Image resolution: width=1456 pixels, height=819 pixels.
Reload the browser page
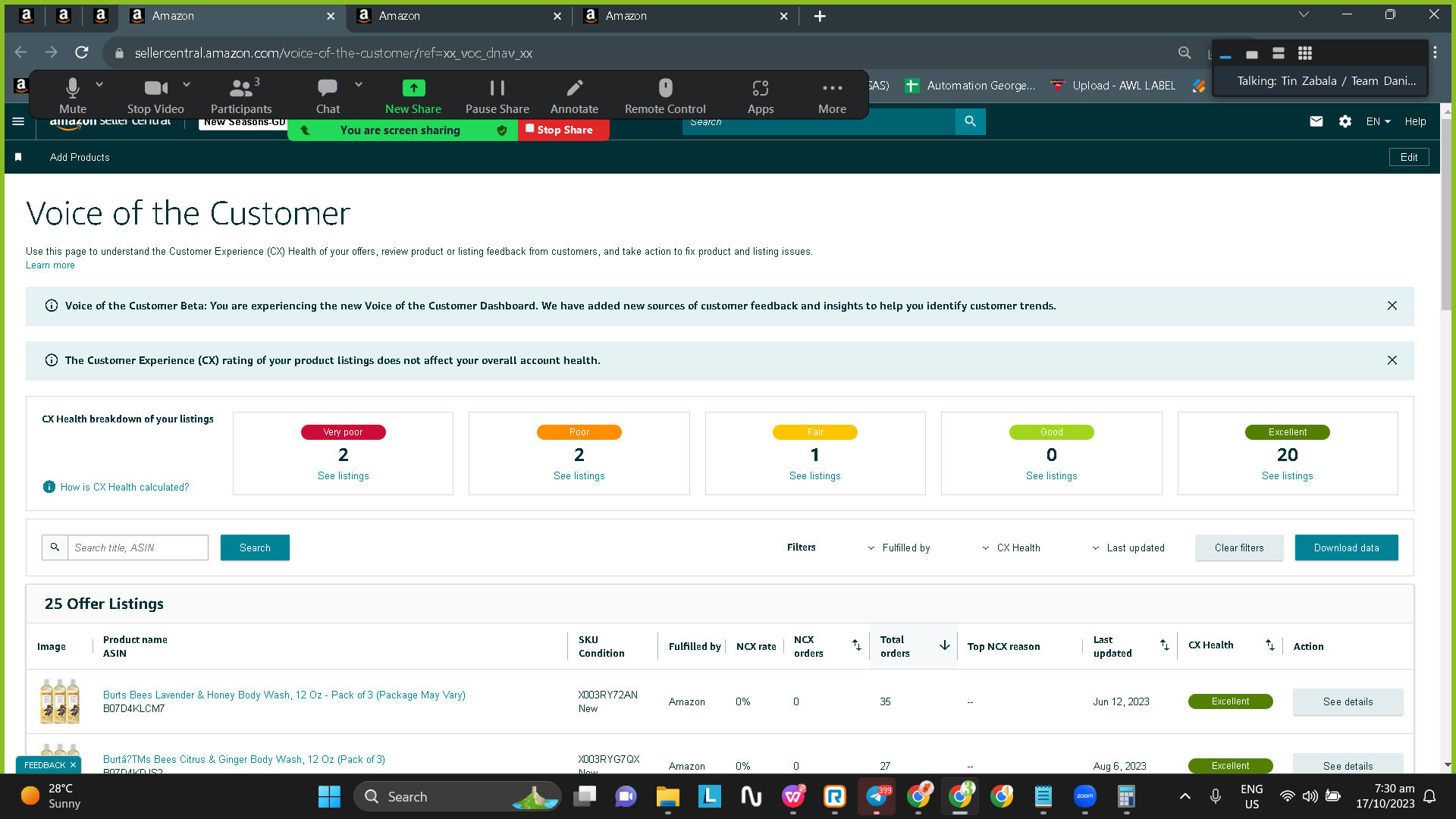point(82,52)
